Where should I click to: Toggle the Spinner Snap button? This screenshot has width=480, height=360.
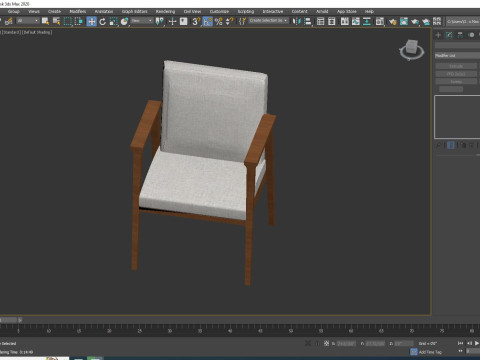230,21
